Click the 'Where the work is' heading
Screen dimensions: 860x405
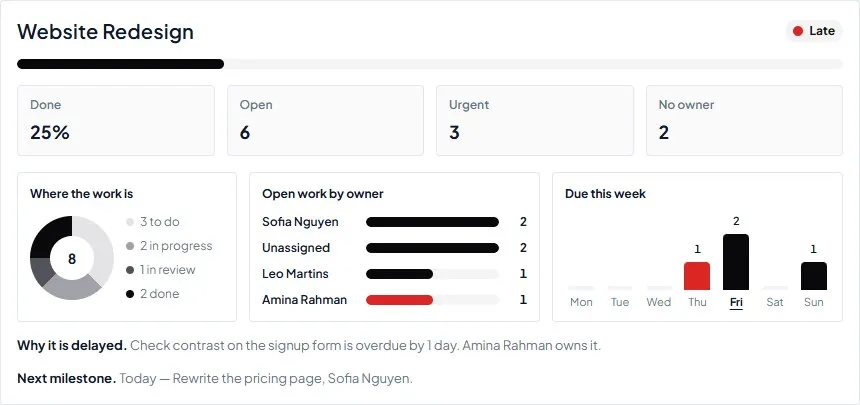click(82, 194)
